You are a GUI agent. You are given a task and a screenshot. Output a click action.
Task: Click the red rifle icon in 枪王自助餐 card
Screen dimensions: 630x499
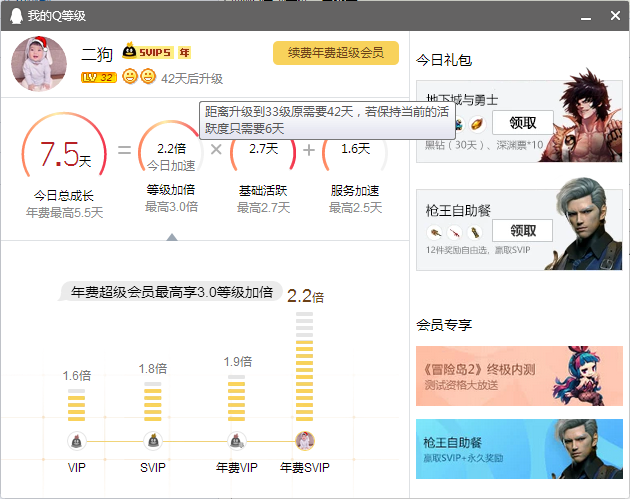[455, 232]
